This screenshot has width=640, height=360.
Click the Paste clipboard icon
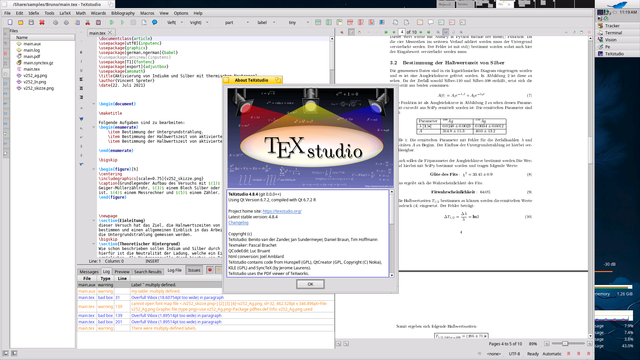coord(98,22)
